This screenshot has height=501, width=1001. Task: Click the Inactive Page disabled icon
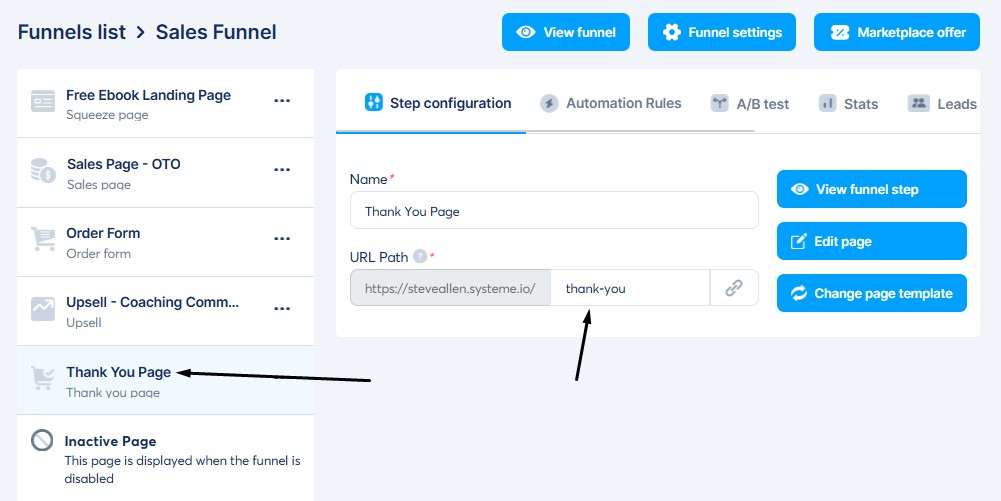42,441
